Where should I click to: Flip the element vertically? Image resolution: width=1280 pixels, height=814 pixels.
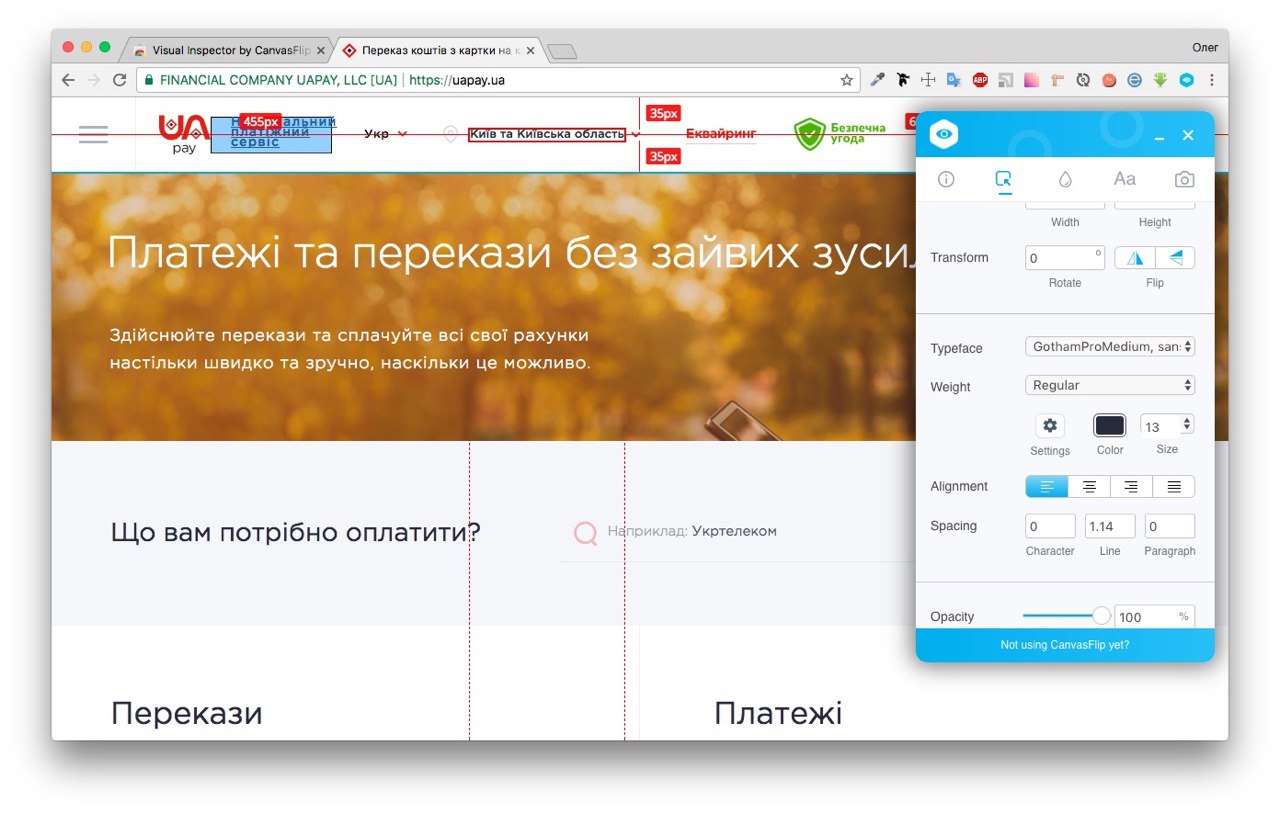(x=1175, y=258)
